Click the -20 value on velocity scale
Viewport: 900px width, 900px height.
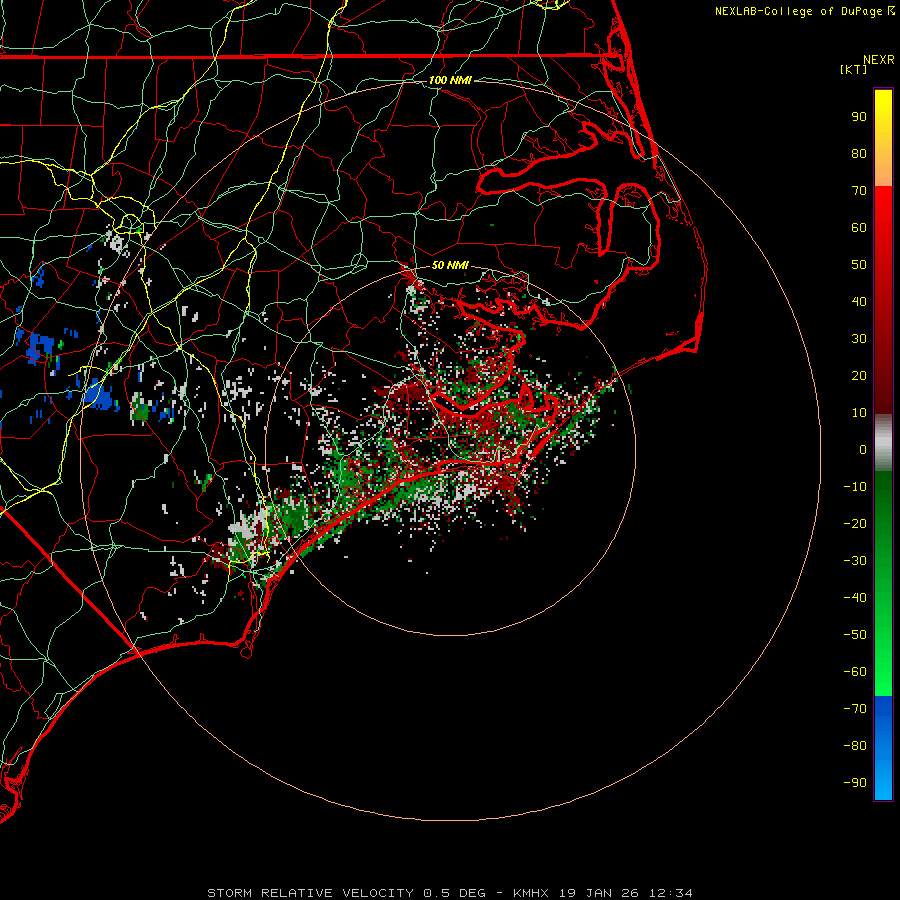pos(855,524)
